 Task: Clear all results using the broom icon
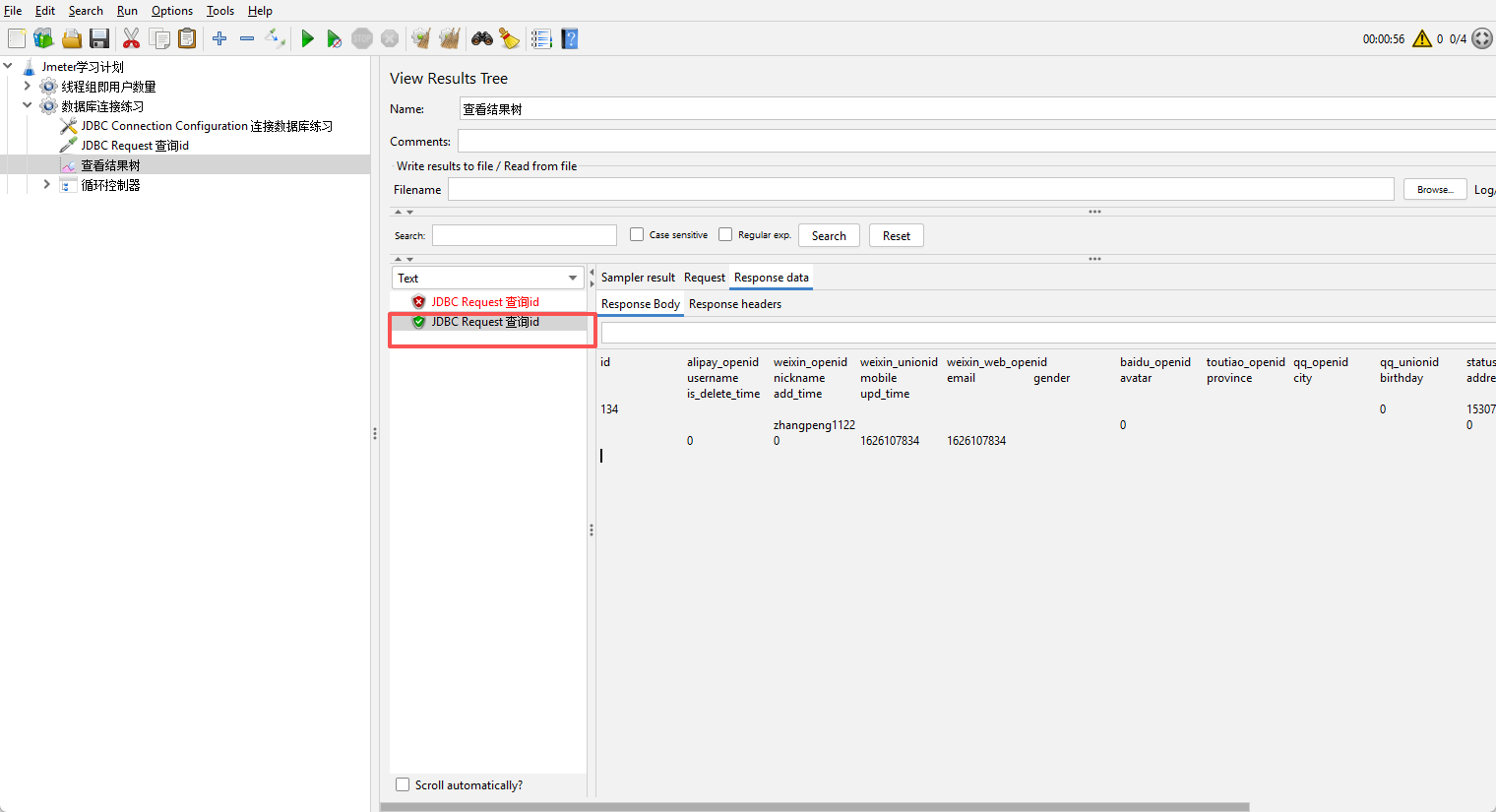[x=450, y=38]
